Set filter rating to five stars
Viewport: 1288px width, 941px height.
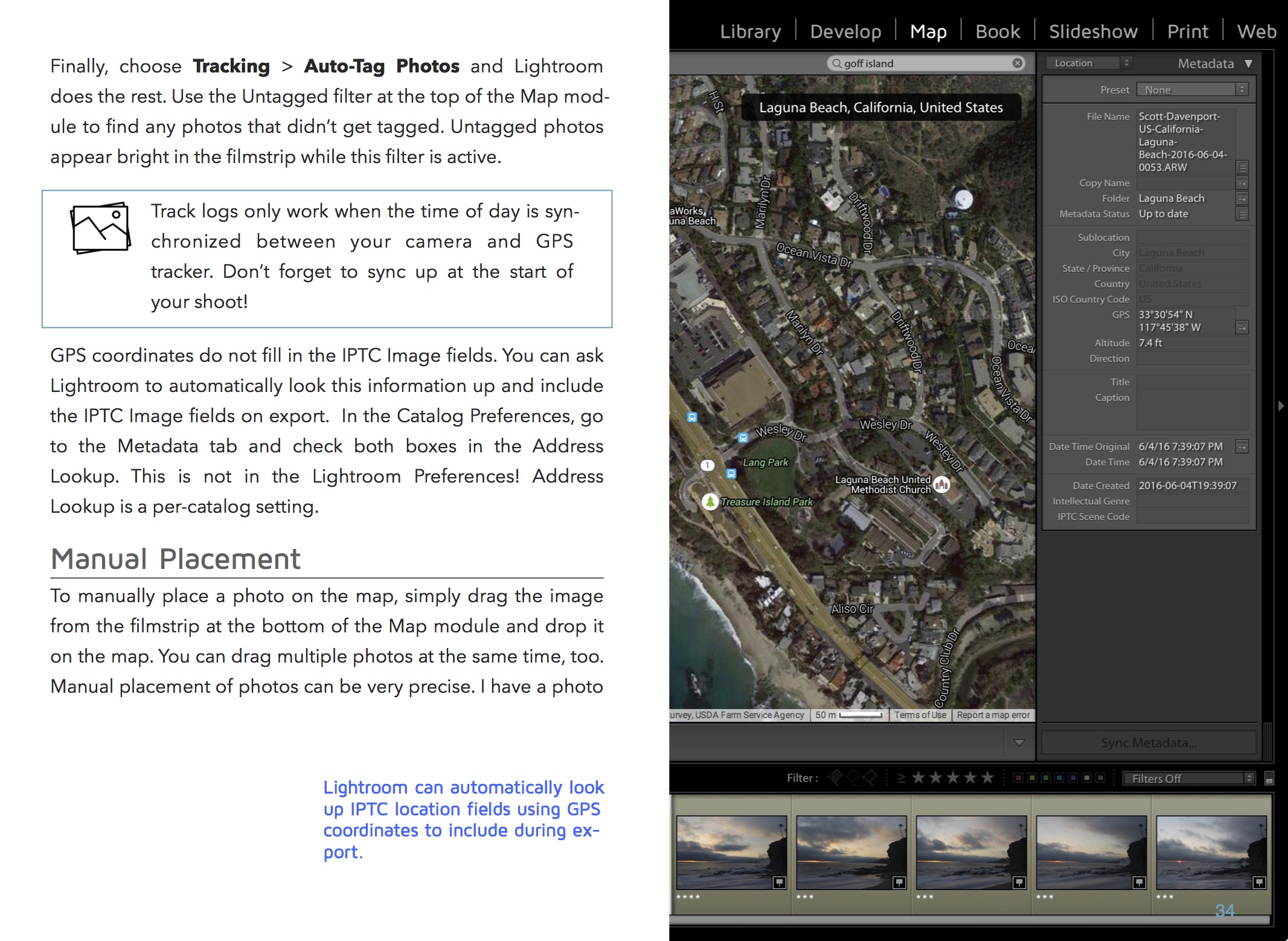(987, 777)
